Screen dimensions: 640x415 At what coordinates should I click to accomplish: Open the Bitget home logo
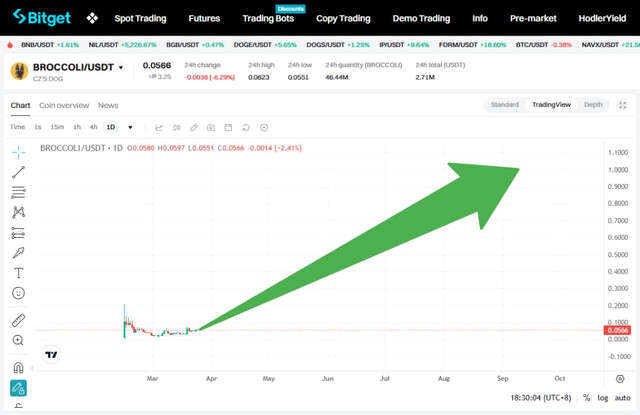(42, 18)
